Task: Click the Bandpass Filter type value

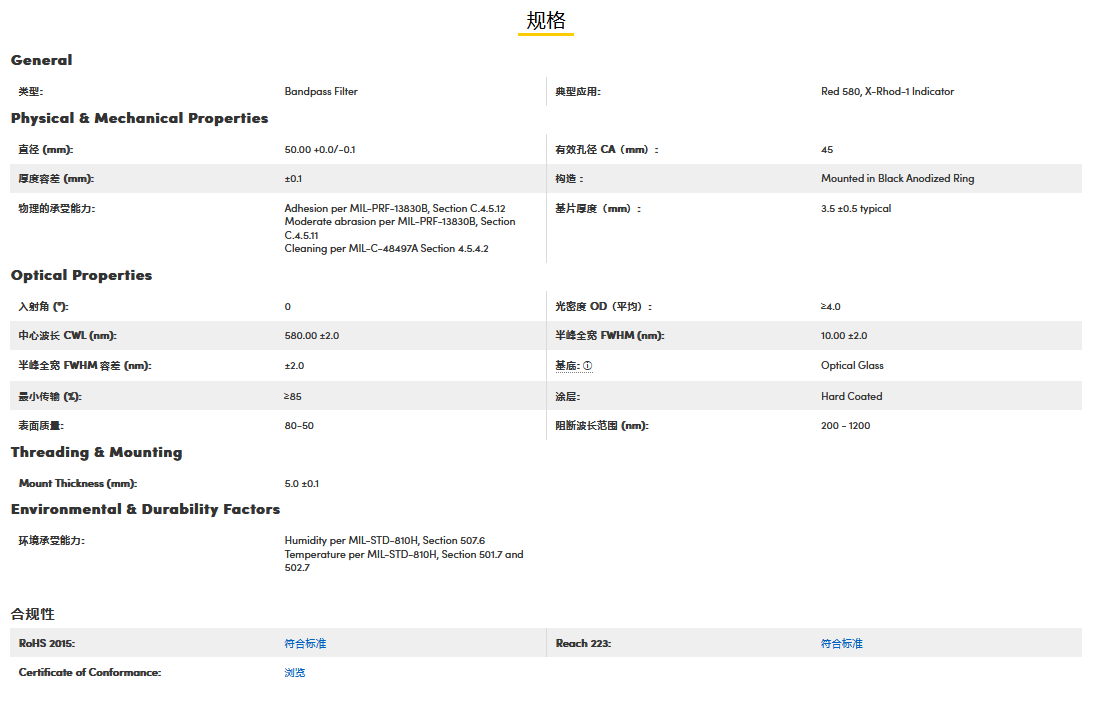Action: pyautogui.click(x=320, y=91)
